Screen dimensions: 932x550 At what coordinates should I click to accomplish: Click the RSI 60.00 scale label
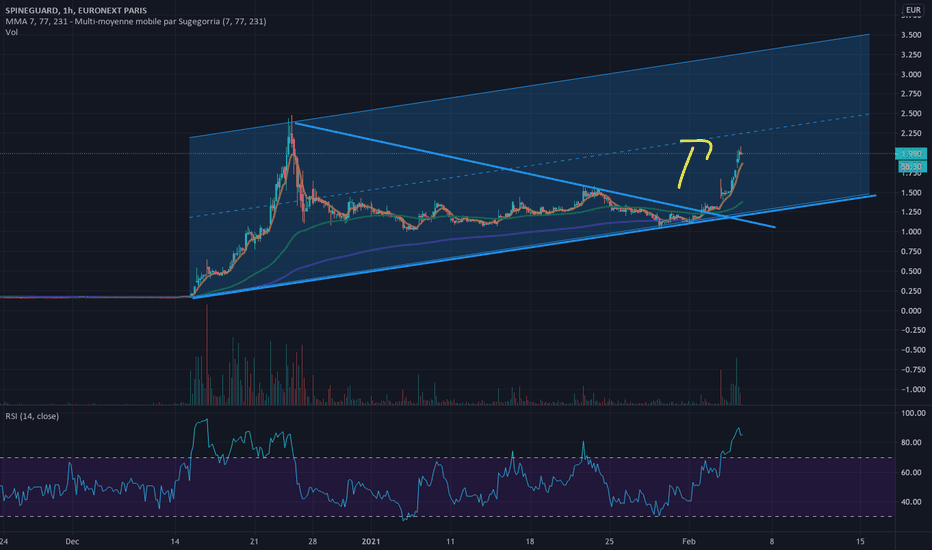tap(913, 472)
